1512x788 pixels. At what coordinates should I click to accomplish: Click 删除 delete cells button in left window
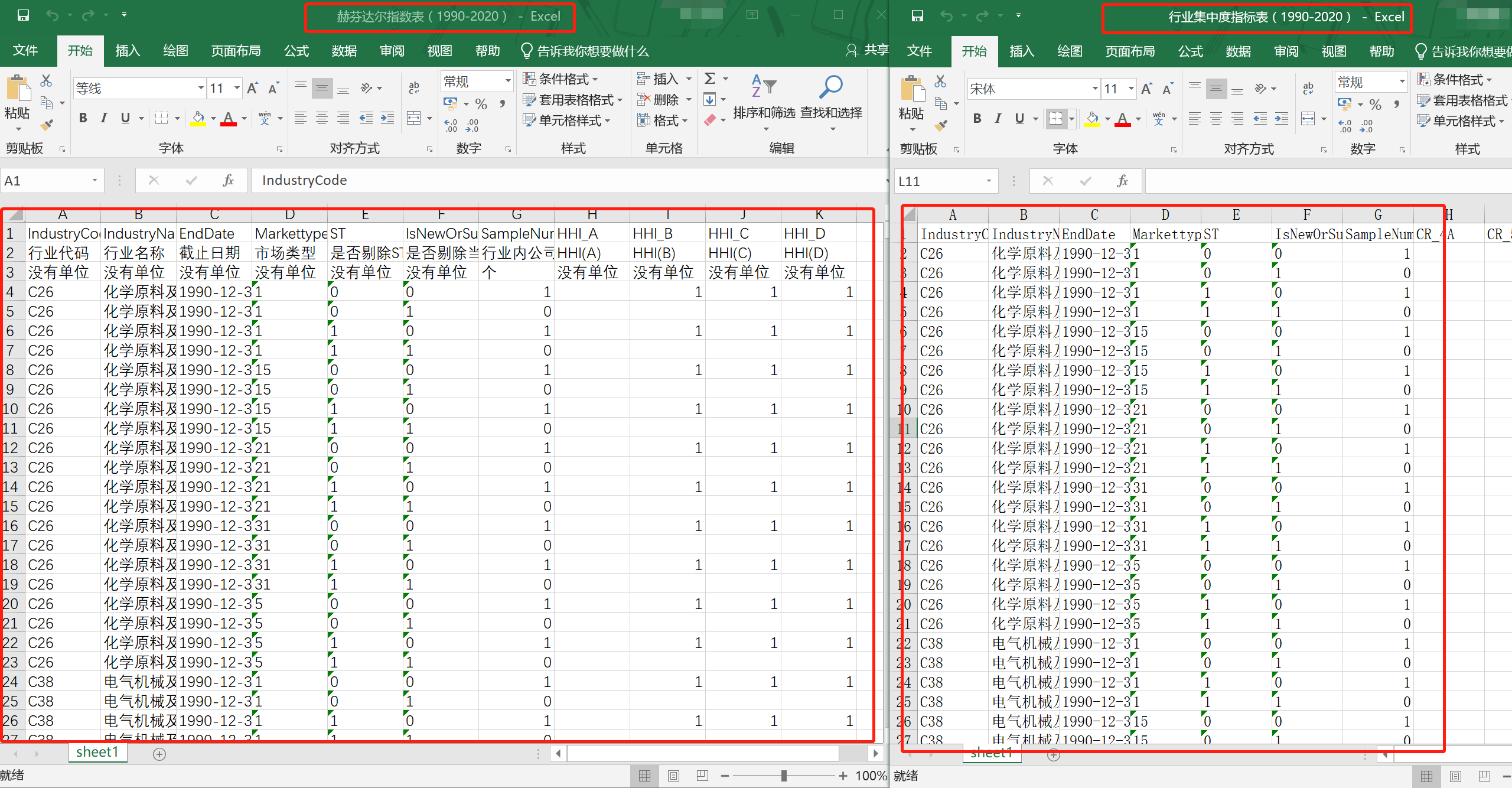(x=659, y=100)
